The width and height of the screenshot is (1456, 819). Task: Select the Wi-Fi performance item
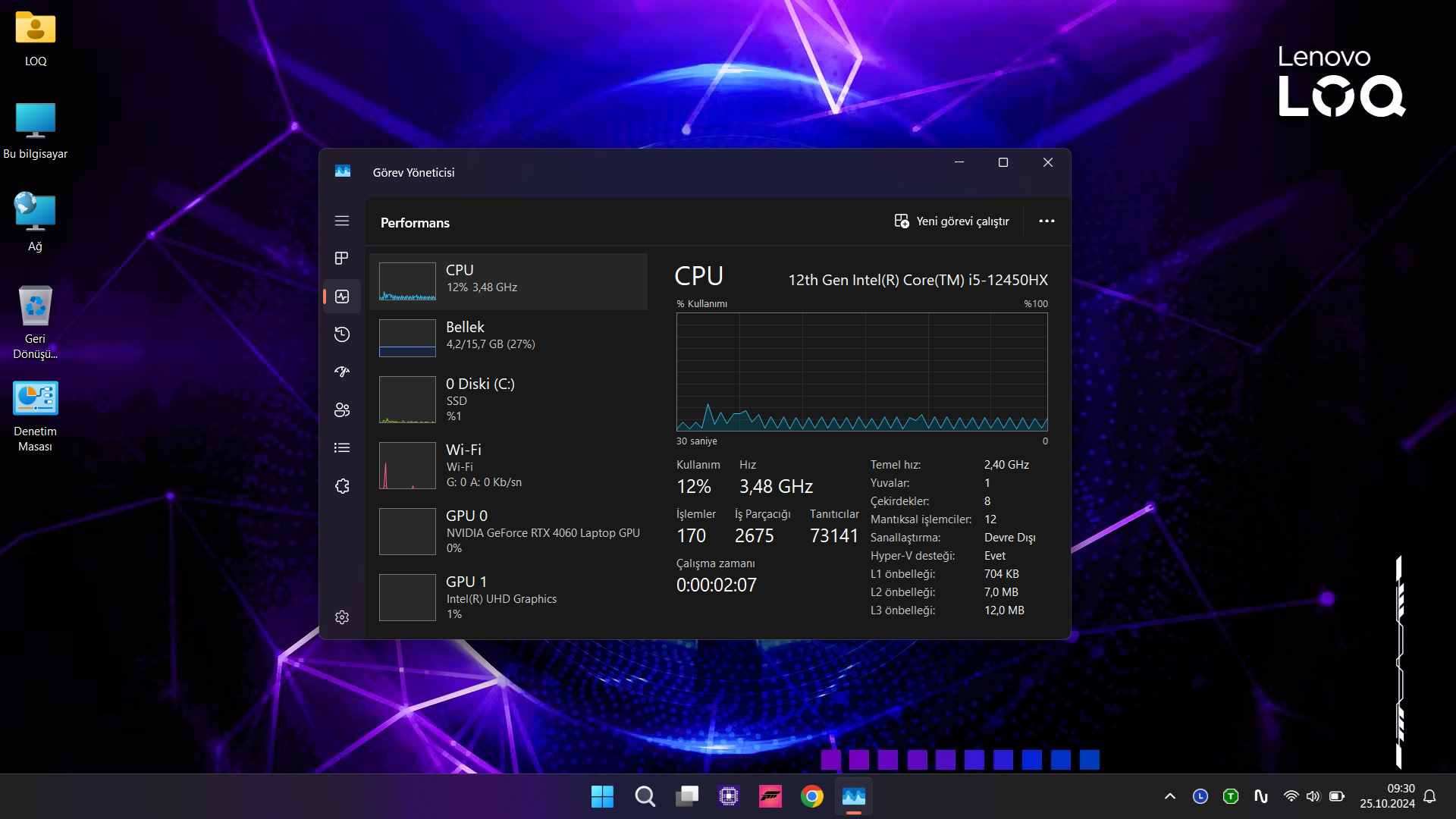508,466
